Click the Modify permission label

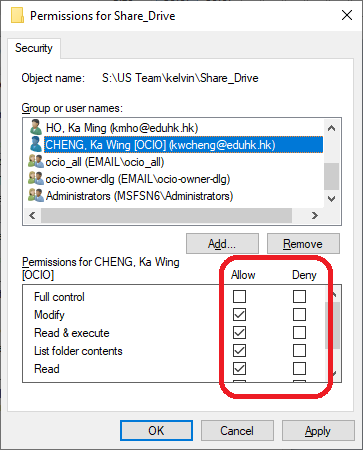coord(49,315)
